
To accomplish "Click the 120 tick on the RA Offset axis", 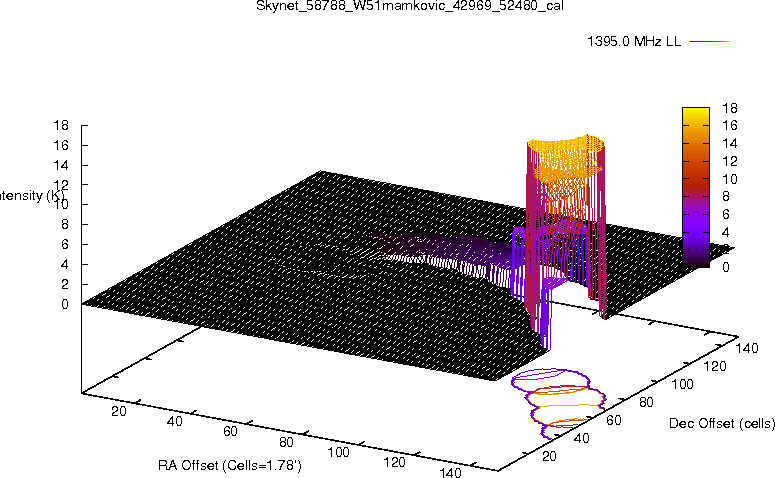I will (x=394, y=462).
